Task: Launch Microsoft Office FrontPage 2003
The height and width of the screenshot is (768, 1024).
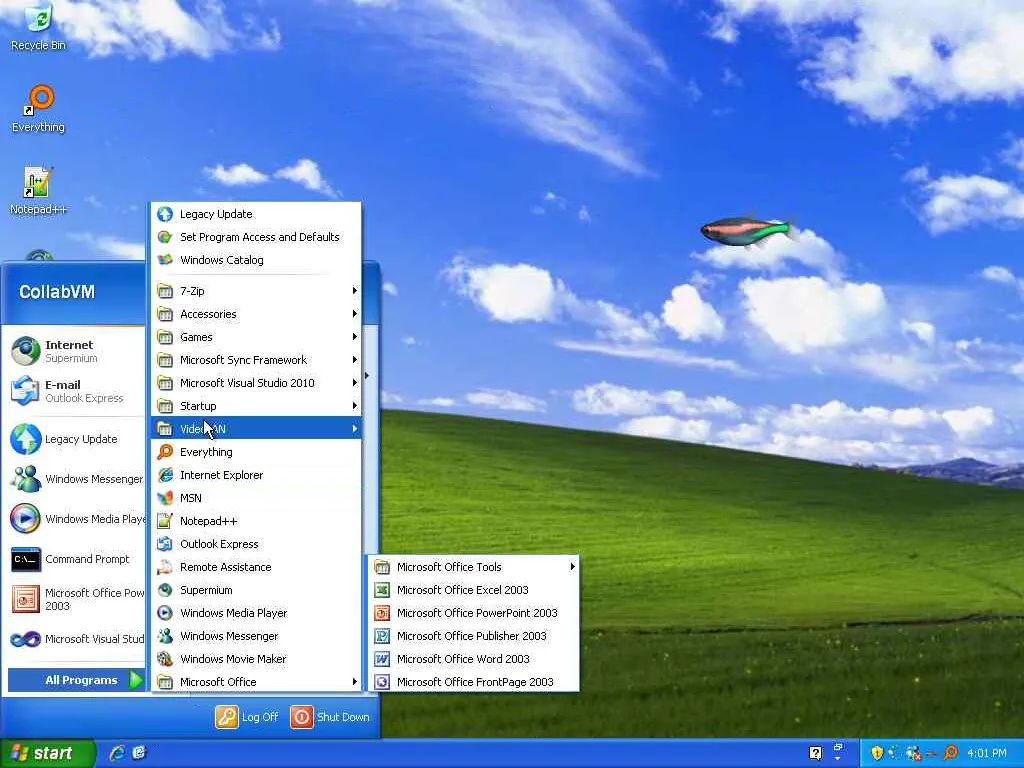Action: click(x=473, y=682)
